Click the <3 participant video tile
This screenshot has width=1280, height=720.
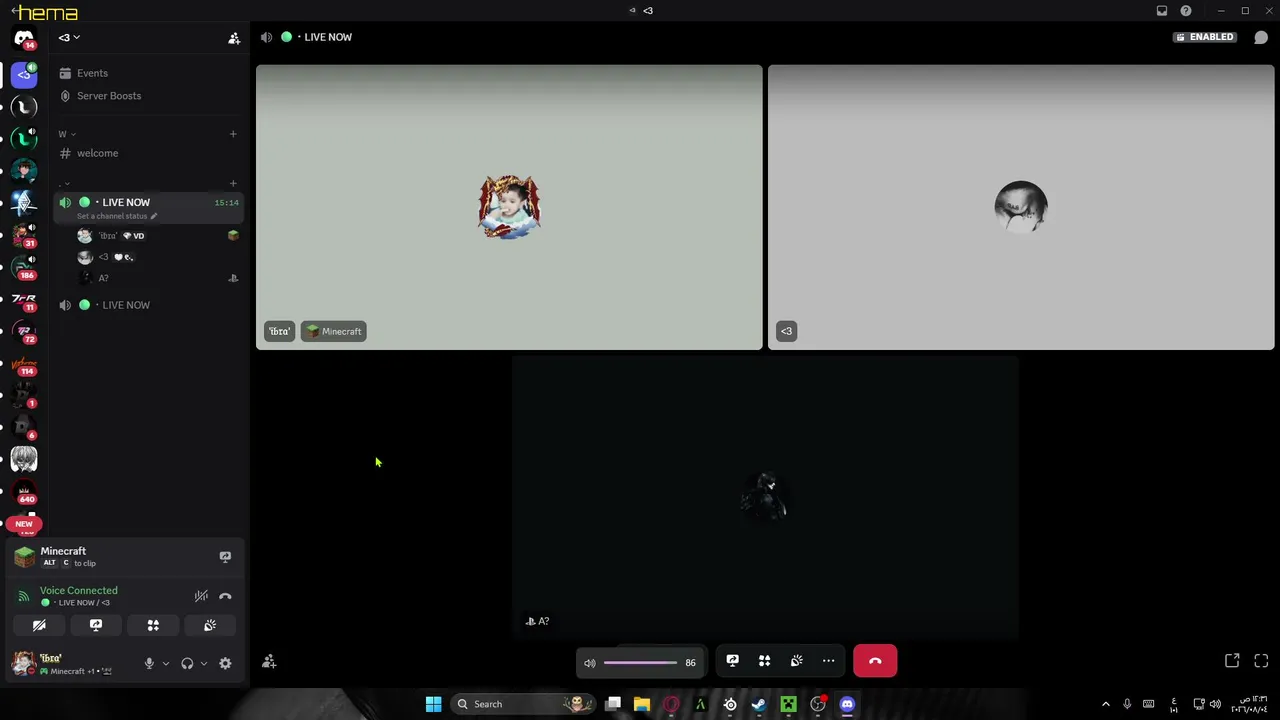(x=1021, y=207)
